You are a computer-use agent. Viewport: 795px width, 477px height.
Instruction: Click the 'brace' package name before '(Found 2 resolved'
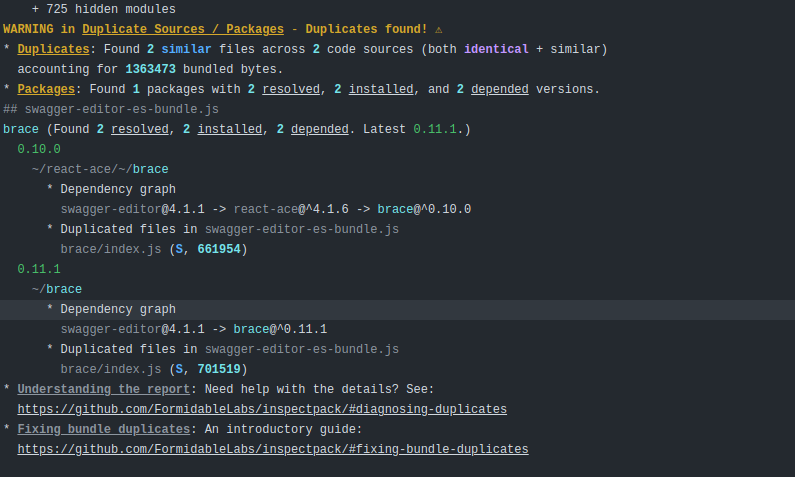click(x=21, y=129)
